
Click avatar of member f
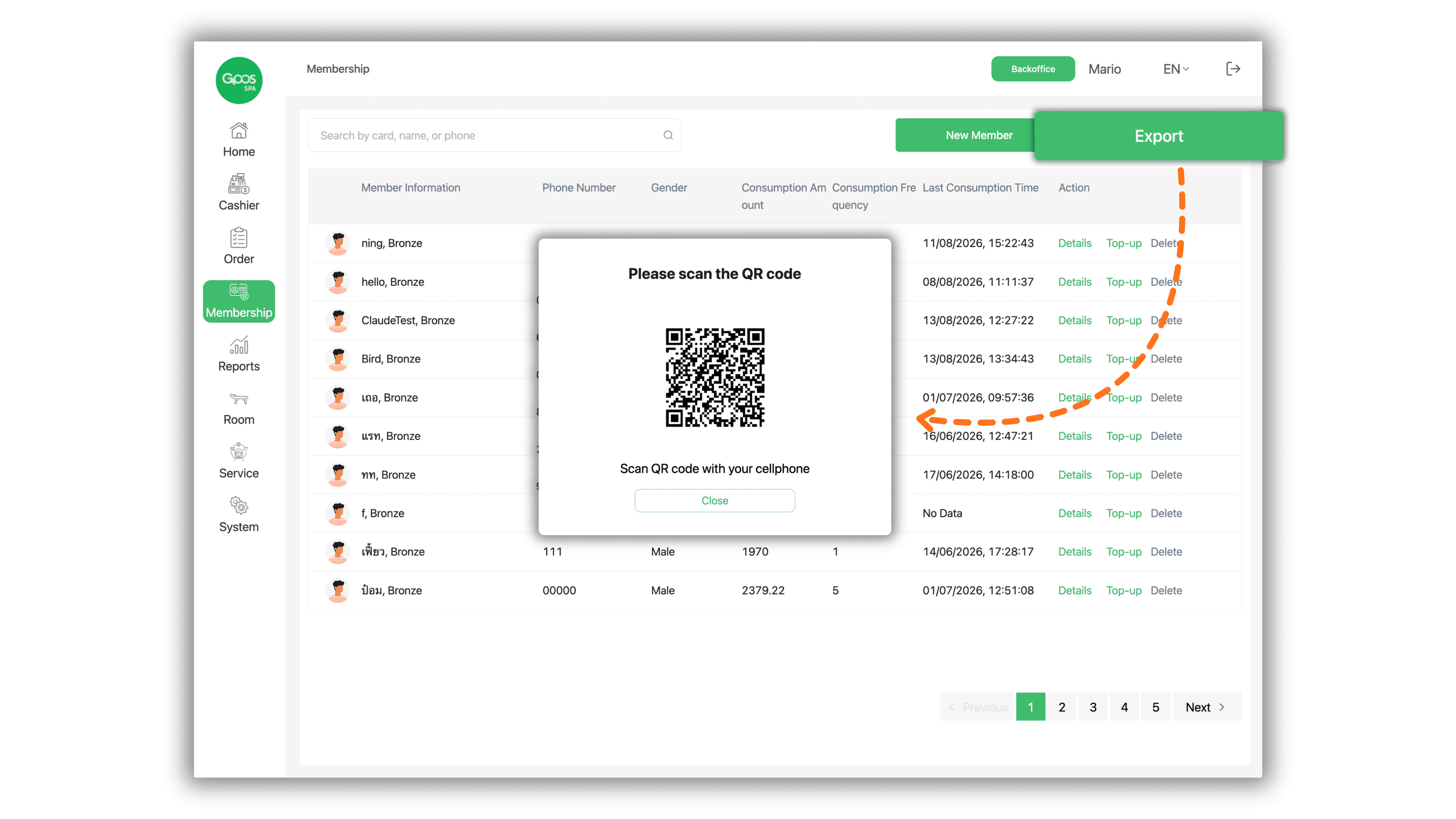[338, 513]
